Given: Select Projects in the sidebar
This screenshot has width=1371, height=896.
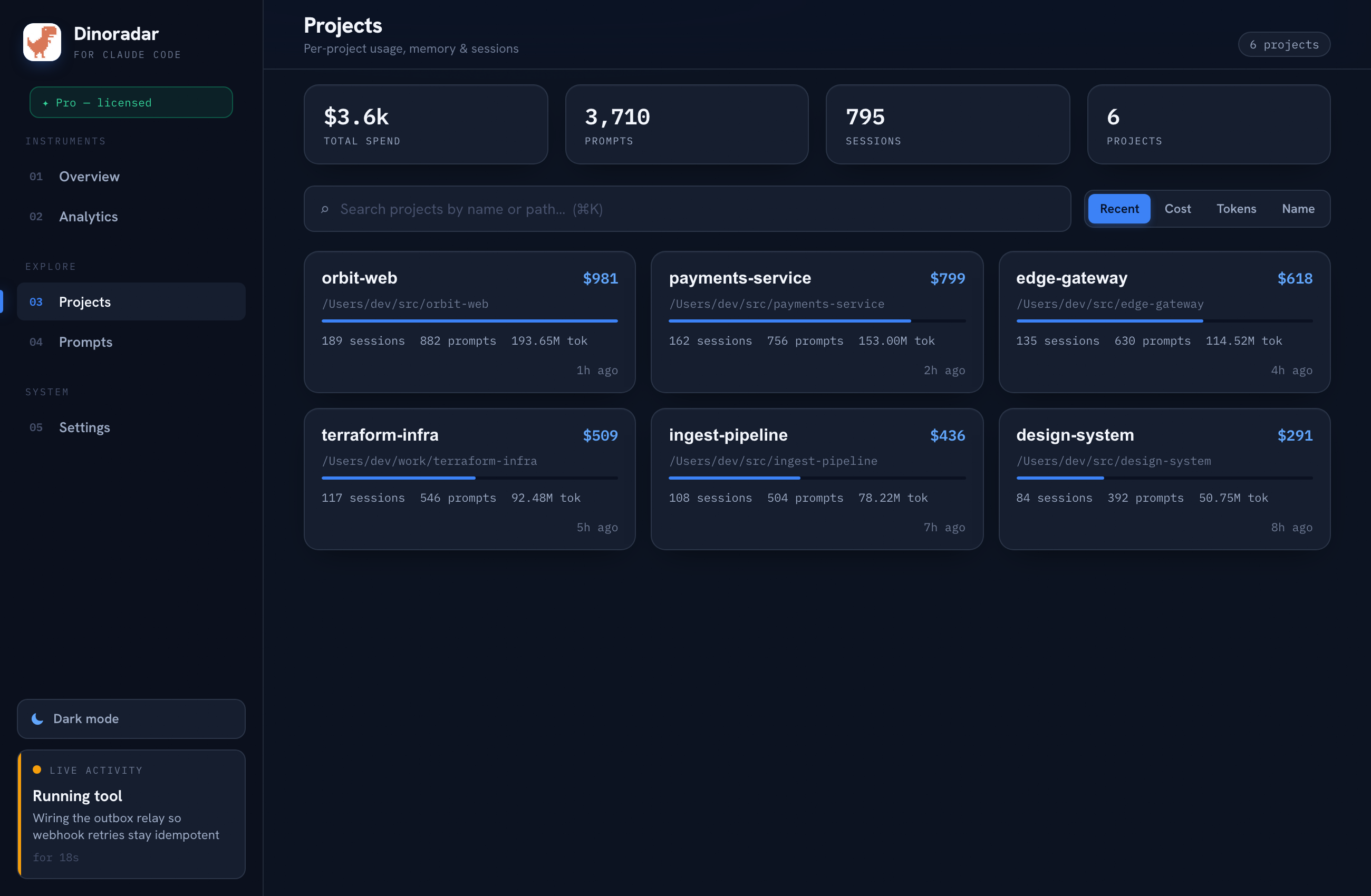Looking at the screenshot, I should point(131,301).
